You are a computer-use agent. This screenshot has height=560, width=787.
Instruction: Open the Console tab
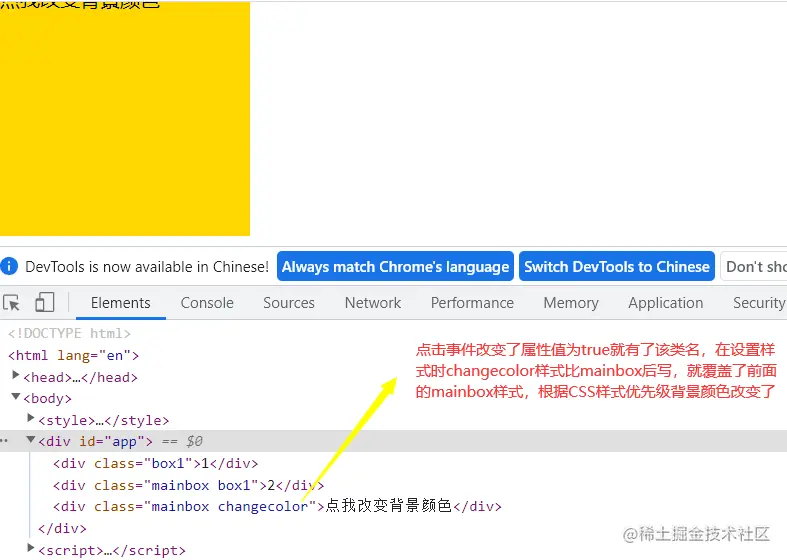coord(207,303)
